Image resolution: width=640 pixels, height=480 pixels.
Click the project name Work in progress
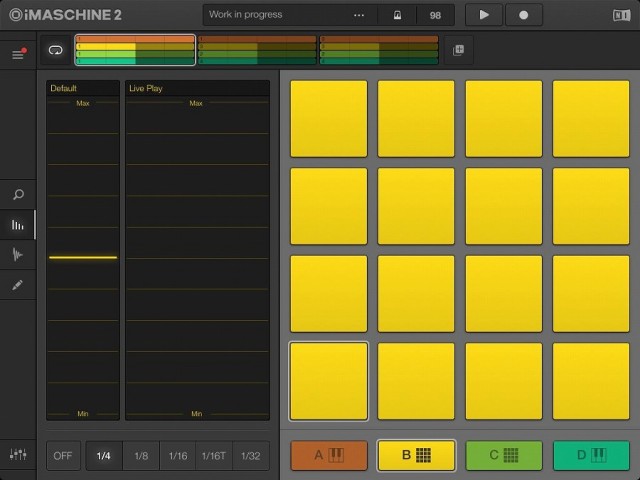[x=245, y=14]
